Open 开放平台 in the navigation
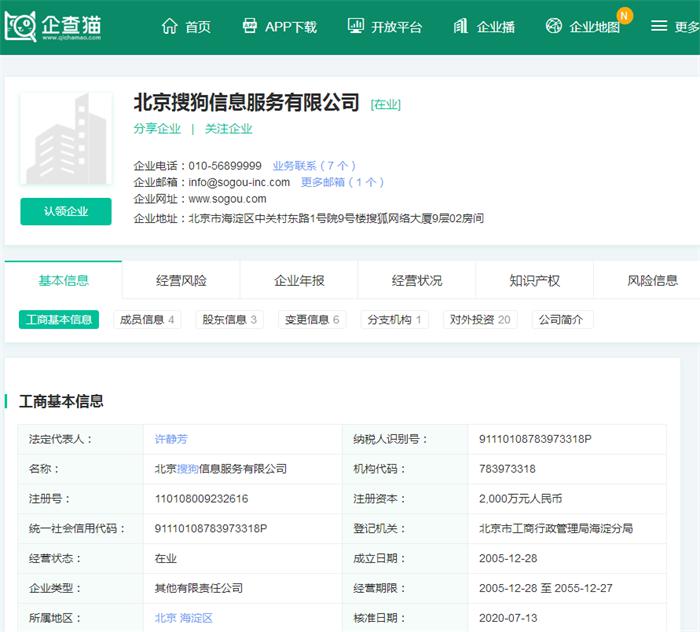Image resolution: width=700 pixels, height=632 pixels. pyautogui.click(x=396, y=27)
